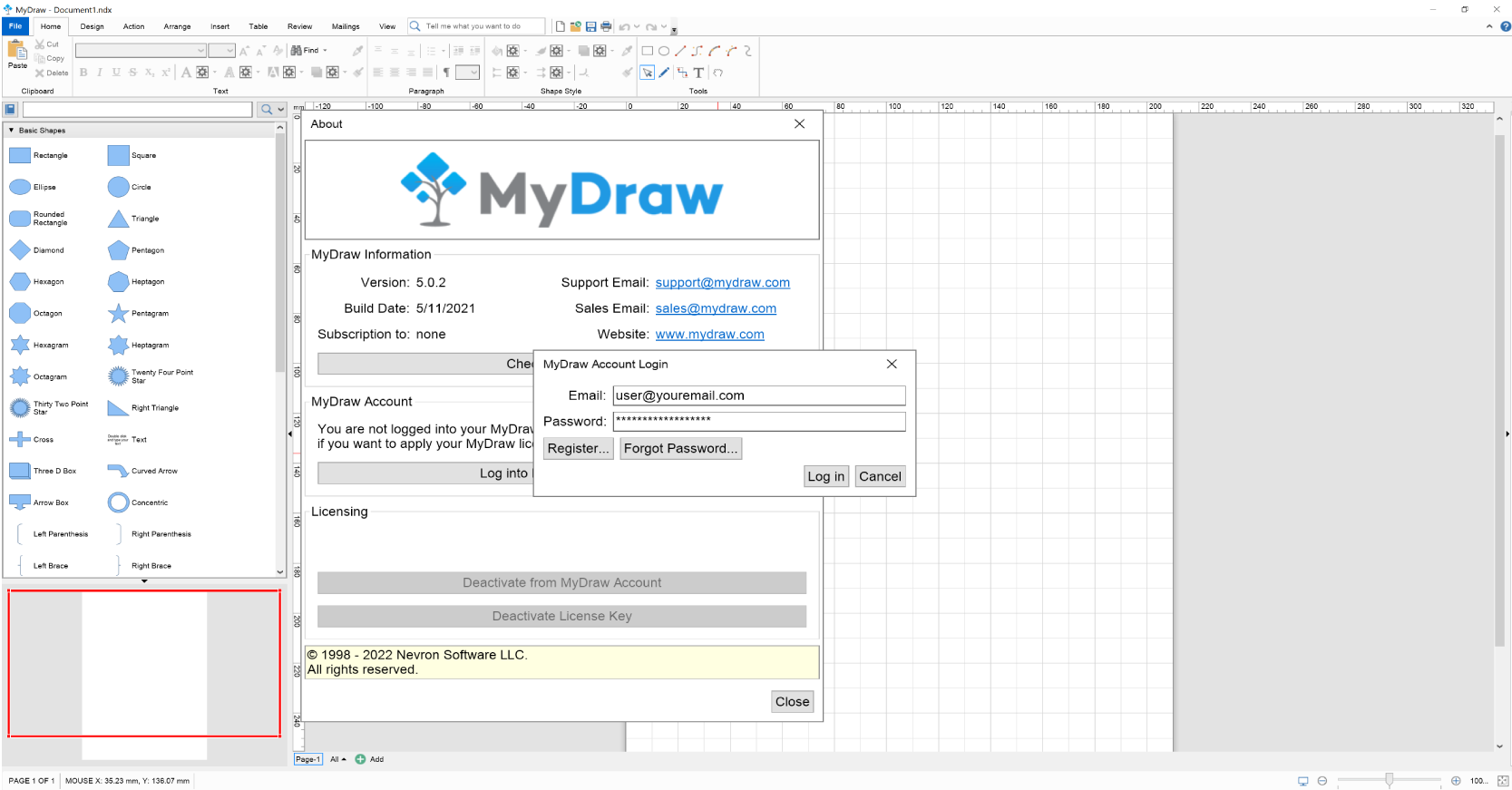Click the green Add page icon

pos(360,759)
